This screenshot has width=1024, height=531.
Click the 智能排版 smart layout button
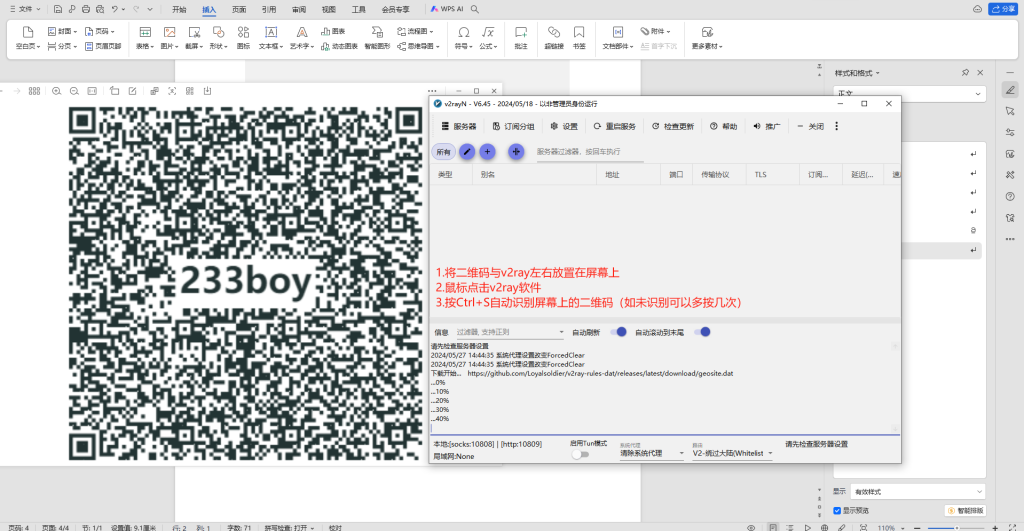[966, 510]
